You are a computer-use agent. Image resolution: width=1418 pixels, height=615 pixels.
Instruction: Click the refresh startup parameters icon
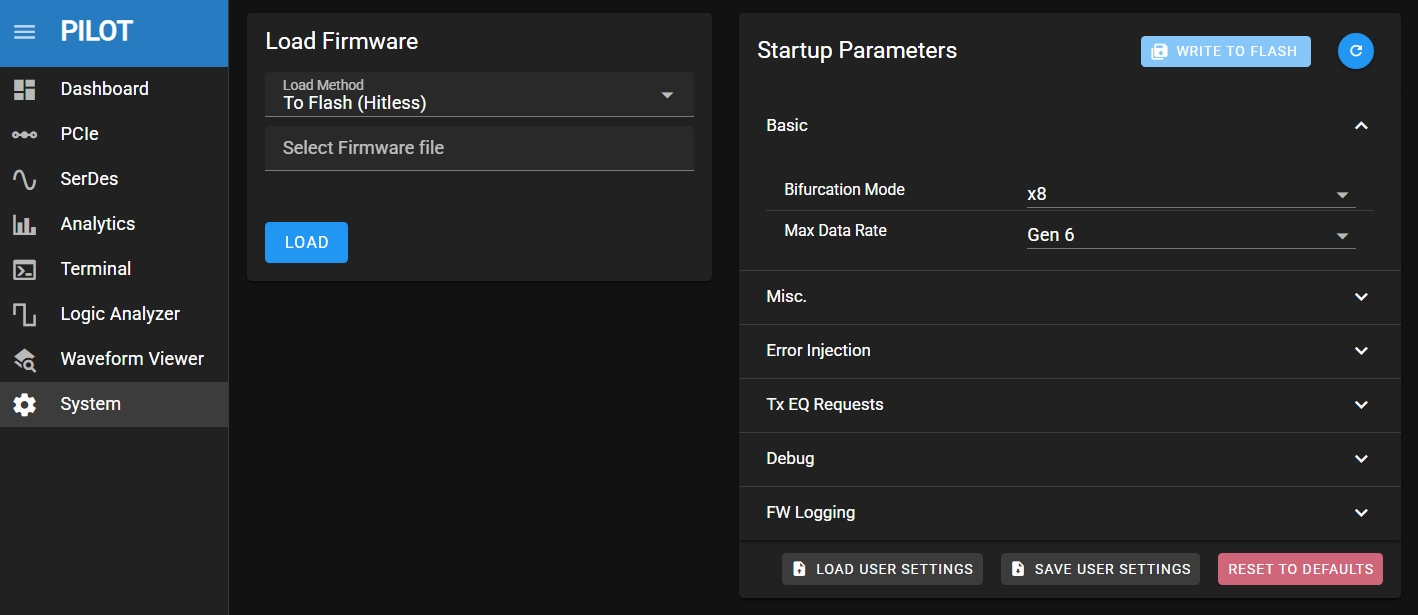coord(1355,51)
